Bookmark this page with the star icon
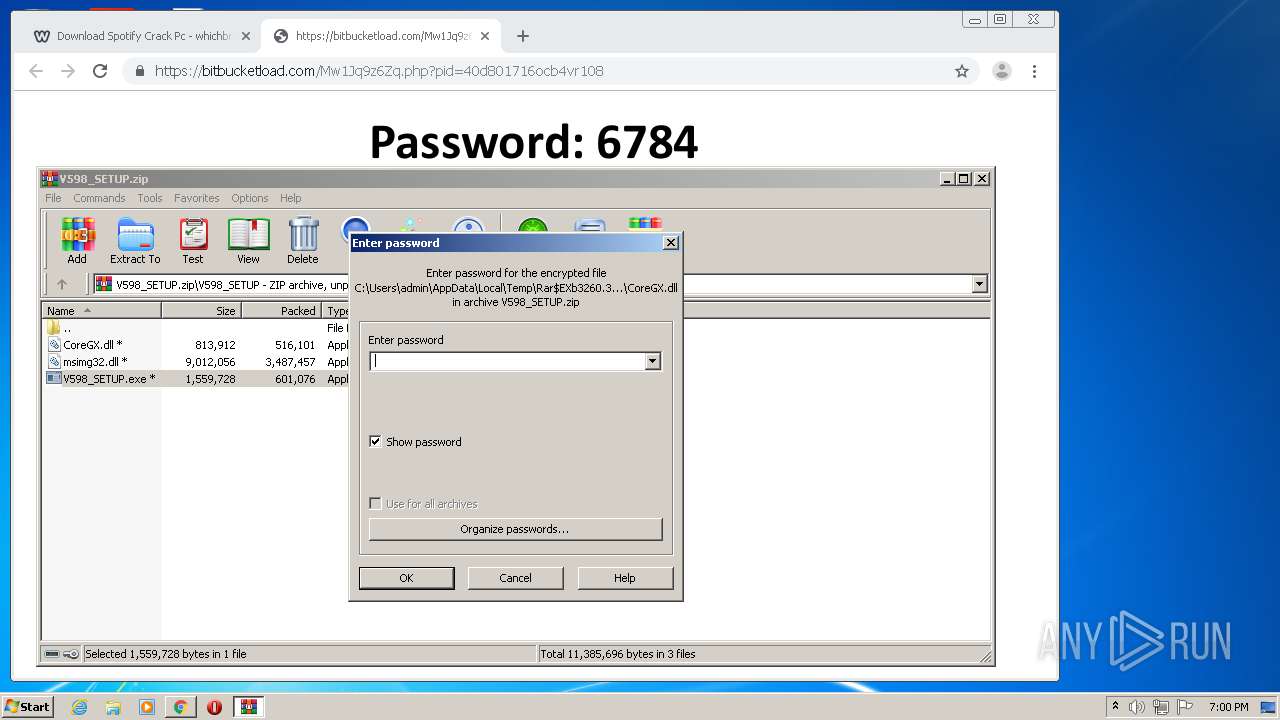1280x720 pixels. click(962, 71)
